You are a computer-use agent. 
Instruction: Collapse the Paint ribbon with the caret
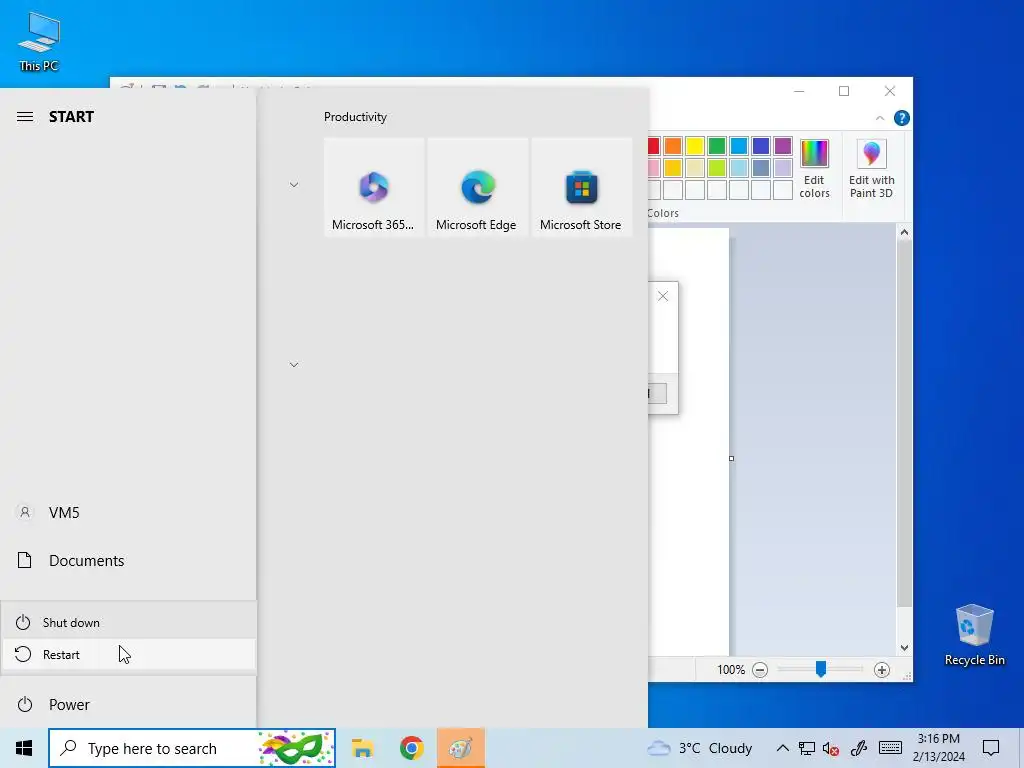point(880,118)
